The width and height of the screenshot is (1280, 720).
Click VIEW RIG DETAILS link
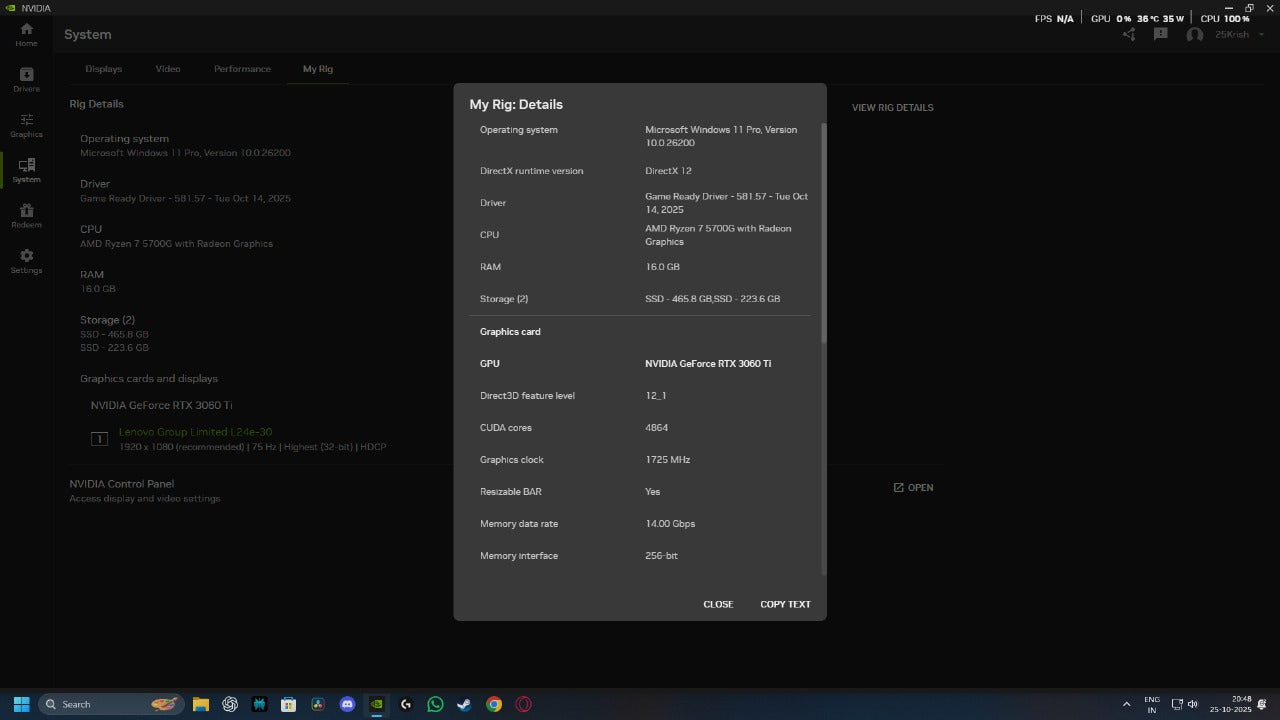pyautogui.click(x=892, y=108)
